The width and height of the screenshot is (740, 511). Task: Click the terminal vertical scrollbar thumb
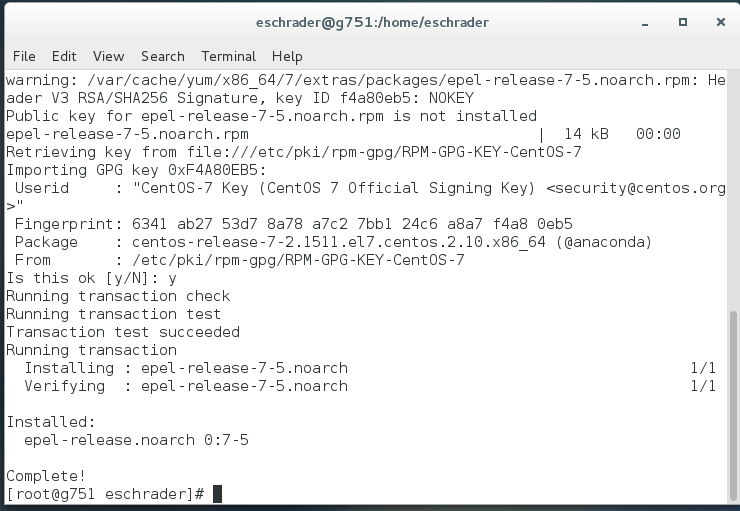point(733,406)
